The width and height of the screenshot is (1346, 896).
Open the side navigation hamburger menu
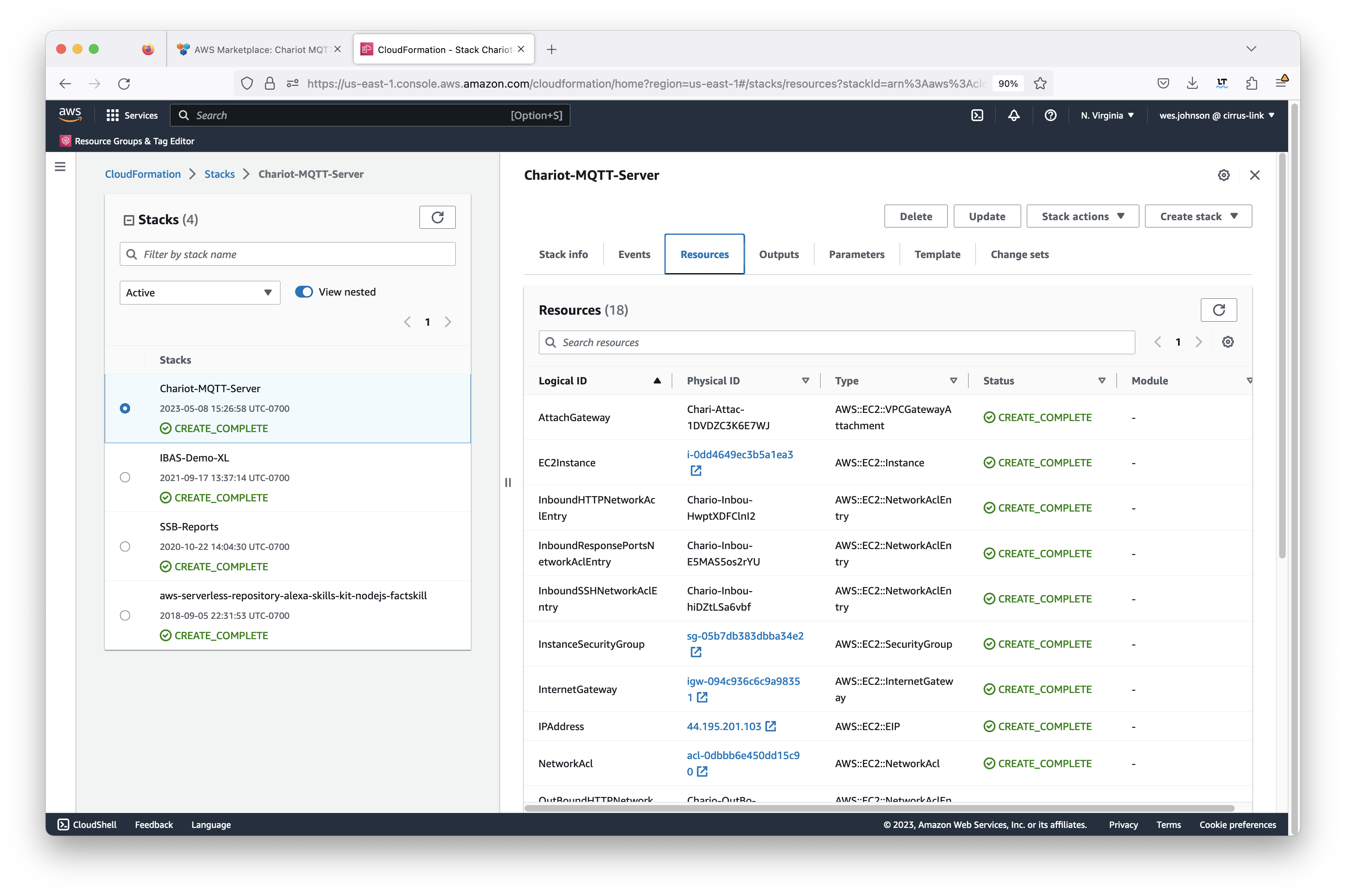60,167
